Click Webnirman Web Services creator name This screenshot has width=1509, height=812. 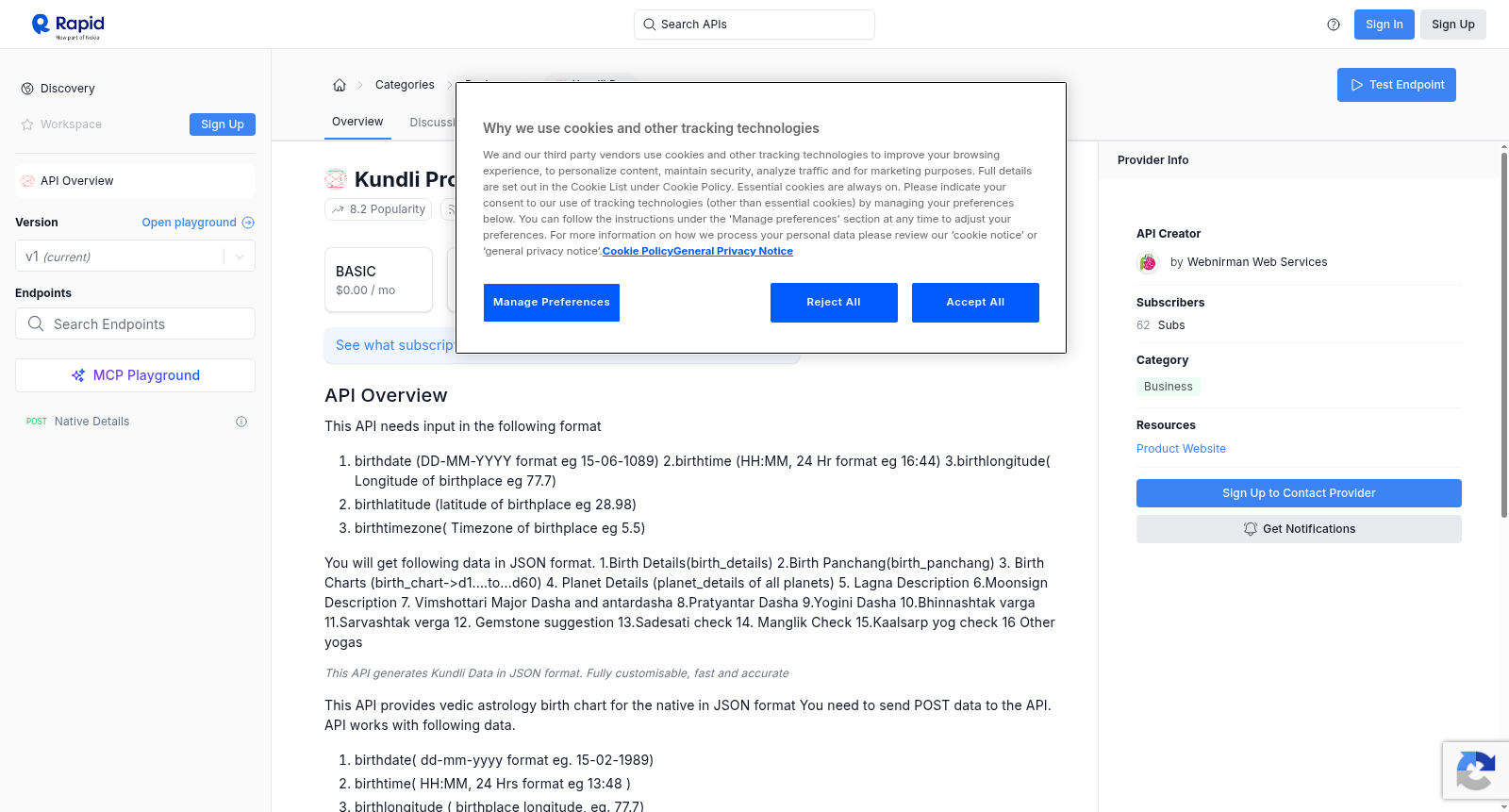(1257, 262)
